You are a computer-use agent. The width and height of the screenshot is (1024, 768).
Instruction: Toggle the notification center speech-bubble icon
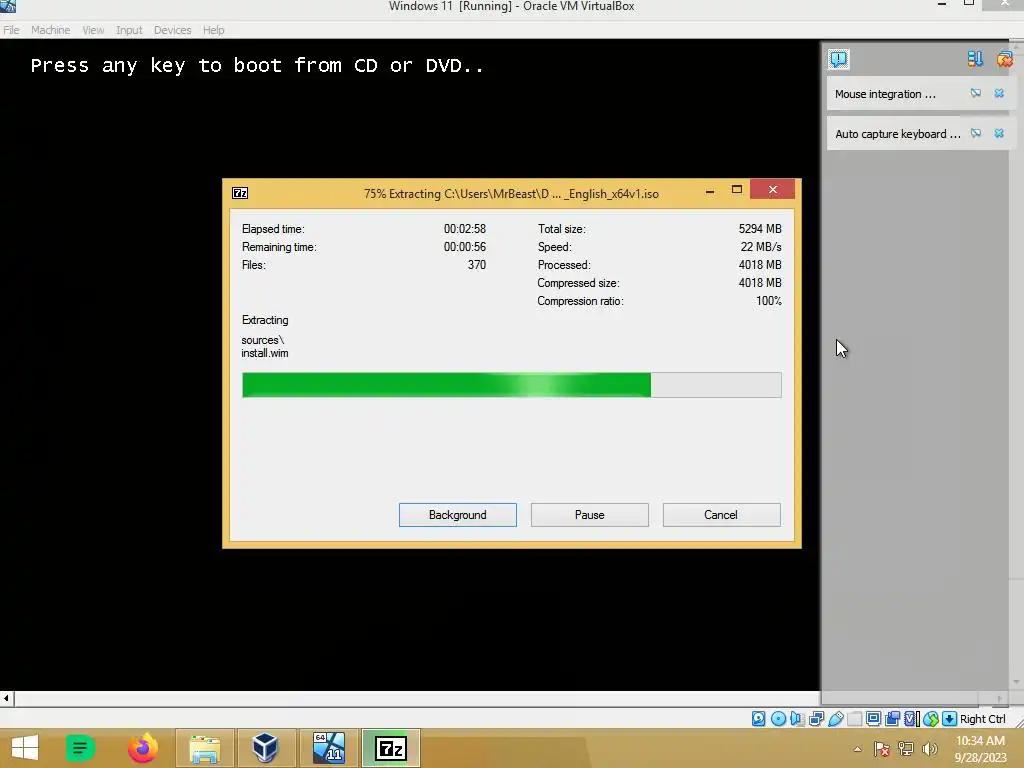click(839, 59)
